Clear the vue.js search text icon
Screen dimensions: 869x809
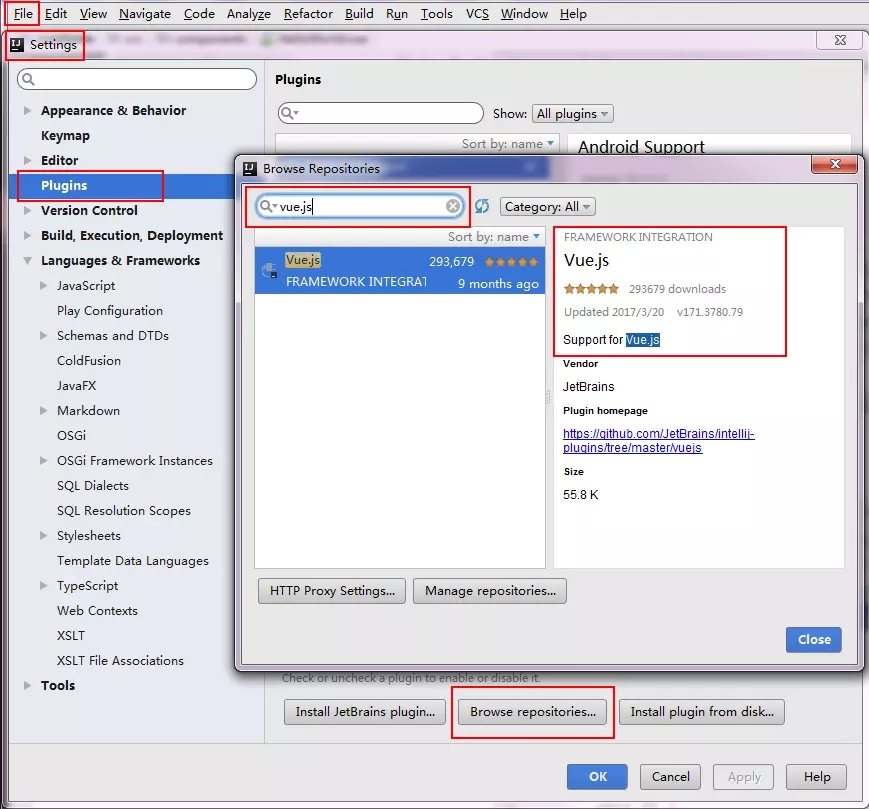453,206
